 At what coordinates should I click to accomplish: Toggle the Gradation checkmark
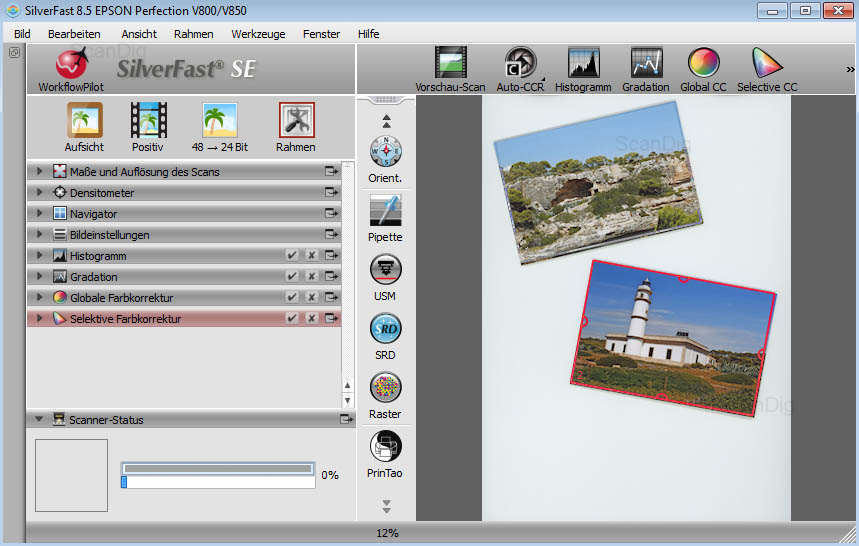tap(292, 276)
